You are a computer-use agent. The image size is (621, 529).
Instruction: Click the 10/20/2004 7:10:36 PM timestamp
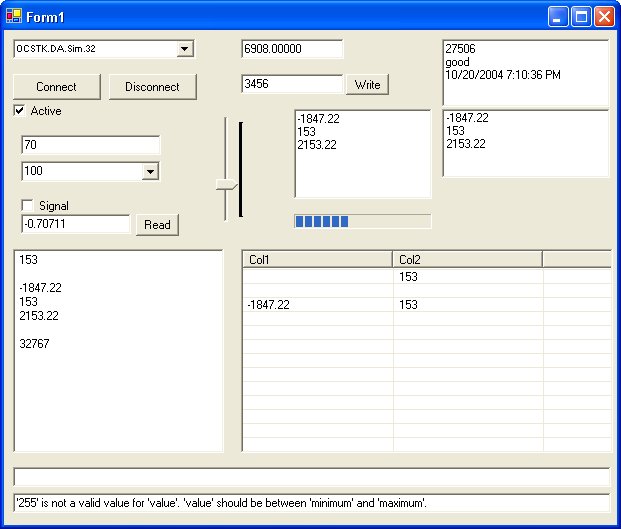(503, 75)
